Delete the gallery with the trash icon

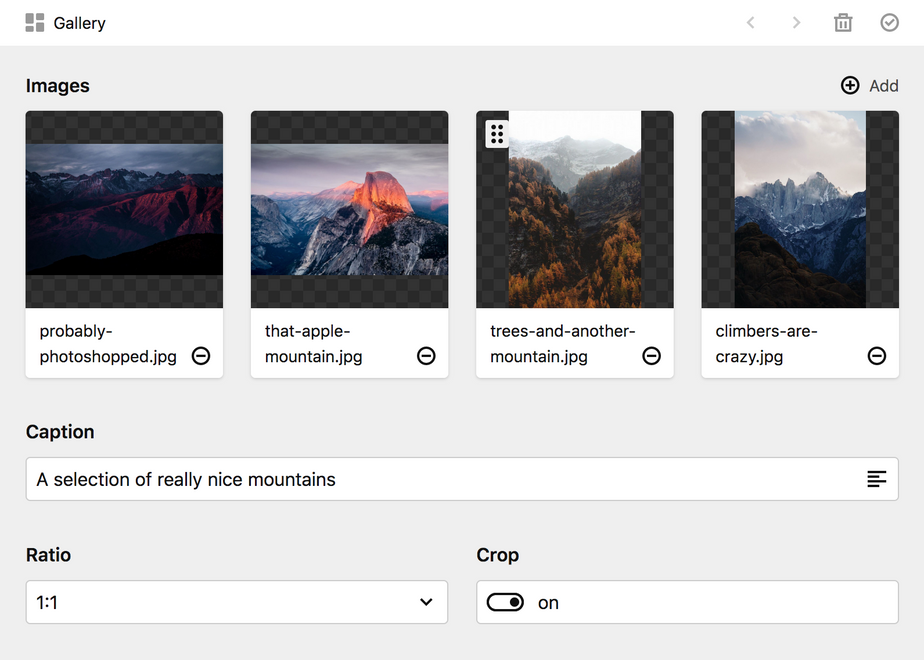(x=843, y=23)
